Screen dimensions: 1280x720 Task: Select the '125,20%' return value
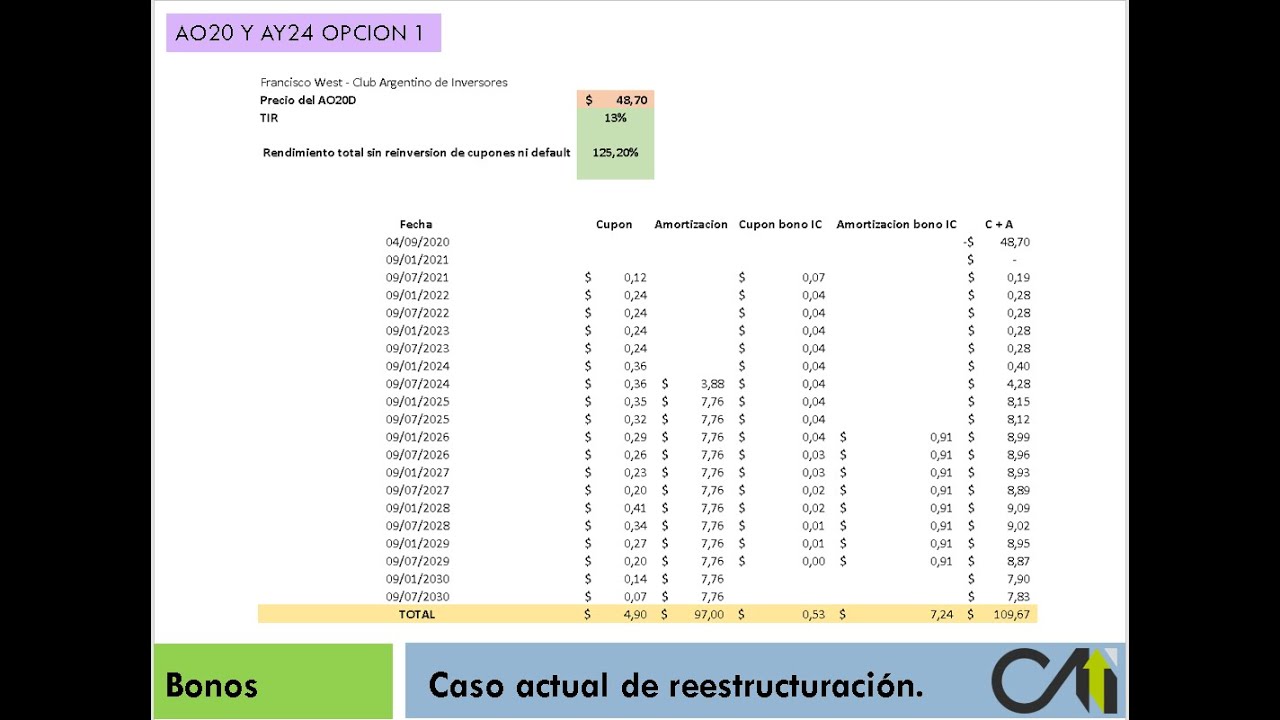[x=615, y=153]
